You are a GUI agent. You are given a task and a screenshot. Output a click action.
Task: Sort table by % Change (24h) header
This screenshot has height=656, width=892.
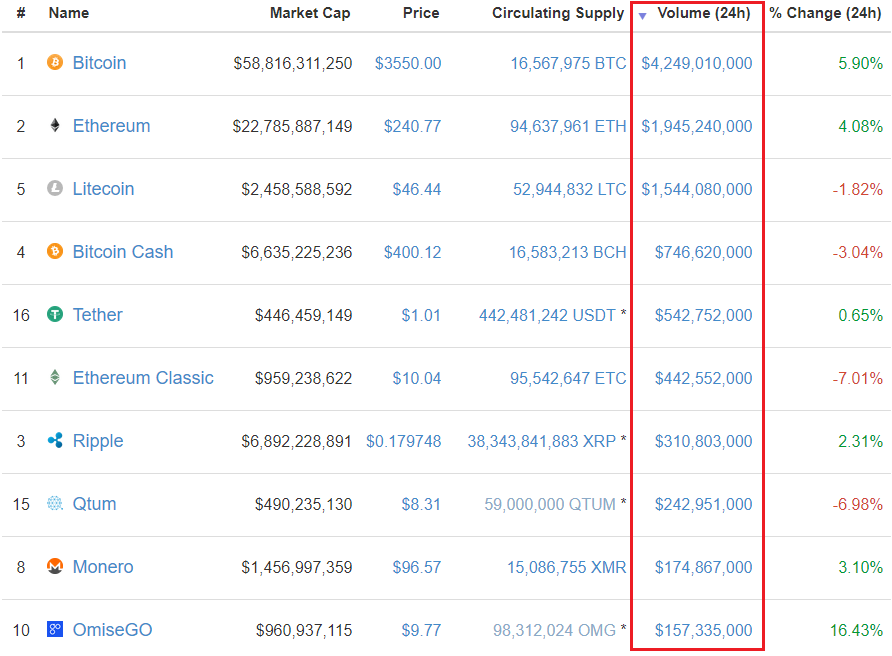click(825, 14)
